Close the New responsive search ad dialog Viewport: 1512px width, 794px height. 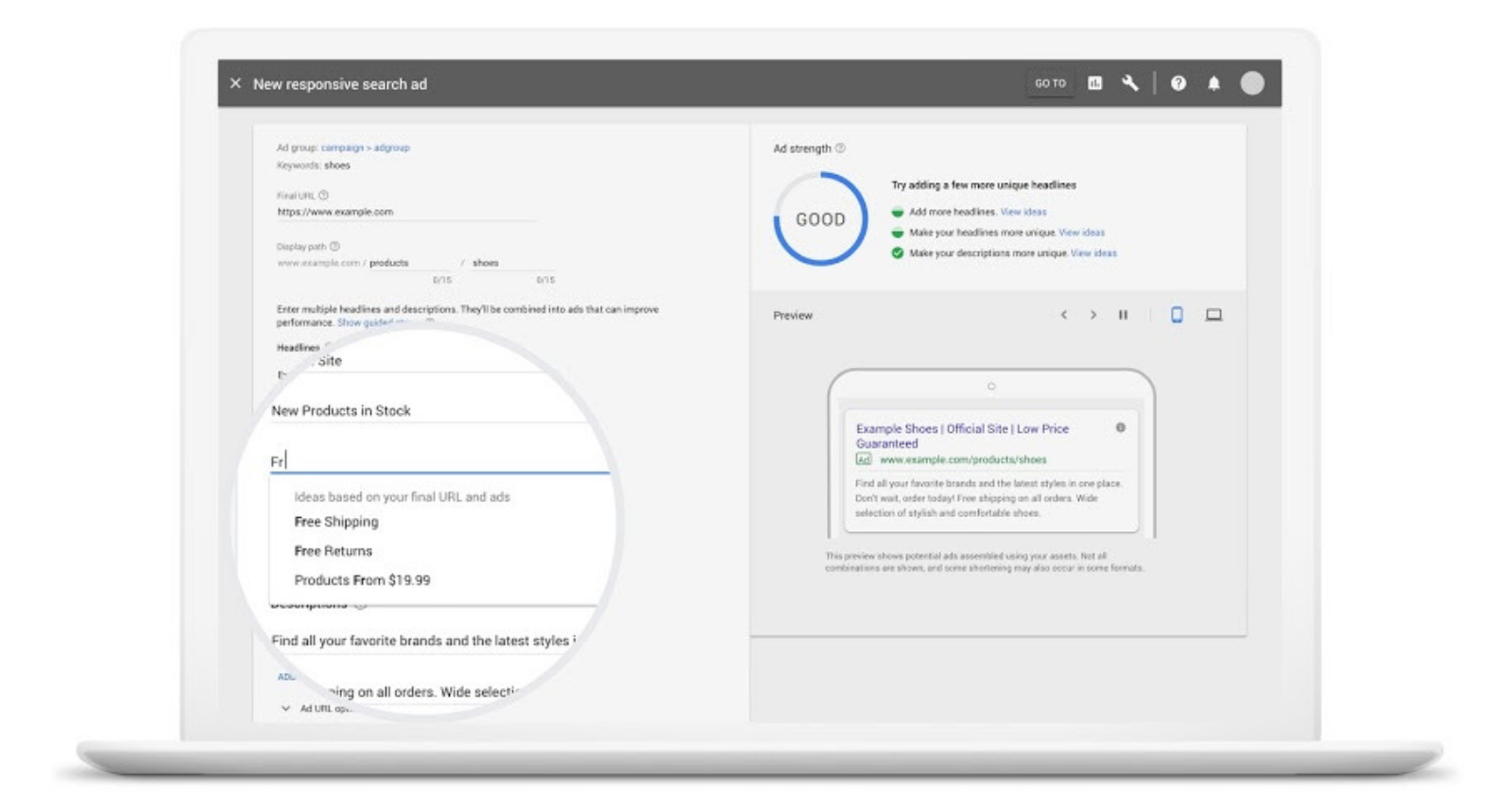tap(235, 83)
